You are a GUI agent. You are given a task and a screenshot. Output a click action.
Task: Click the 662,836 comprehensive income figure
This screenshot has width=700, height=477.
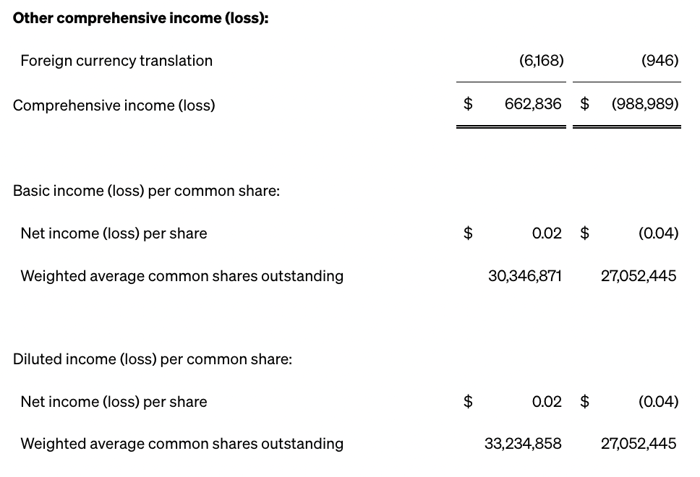click(x=533, y=104)
